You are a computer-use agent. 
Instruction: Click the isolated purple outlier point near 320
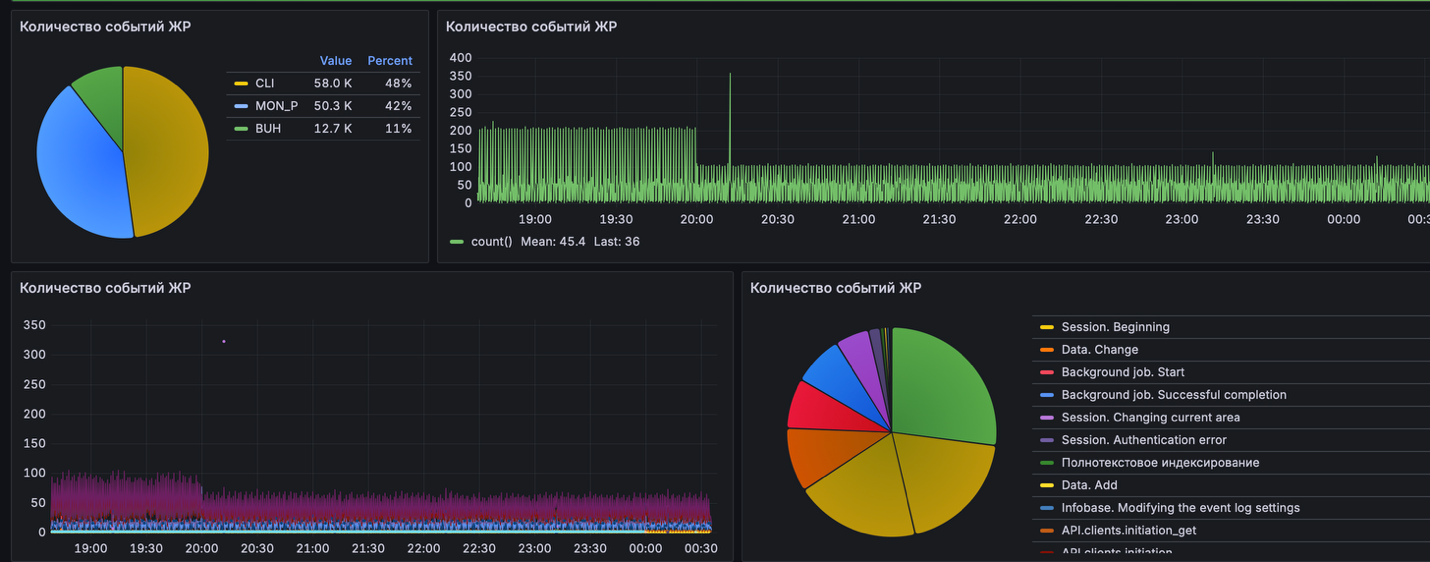pos(223,342)
